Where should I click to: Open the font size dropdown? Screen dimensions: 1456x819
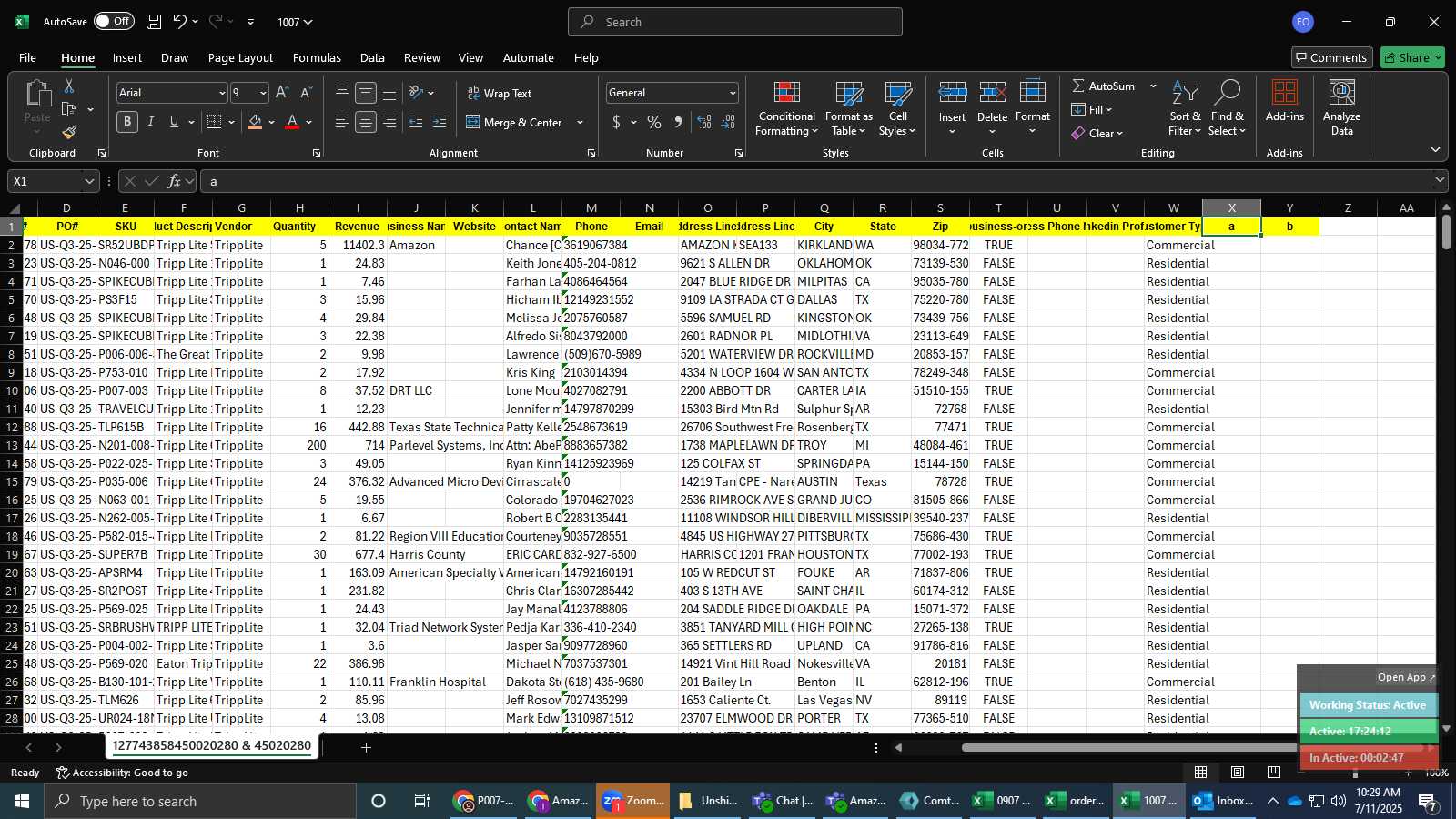pyautogui.click(x=263, y=93)
